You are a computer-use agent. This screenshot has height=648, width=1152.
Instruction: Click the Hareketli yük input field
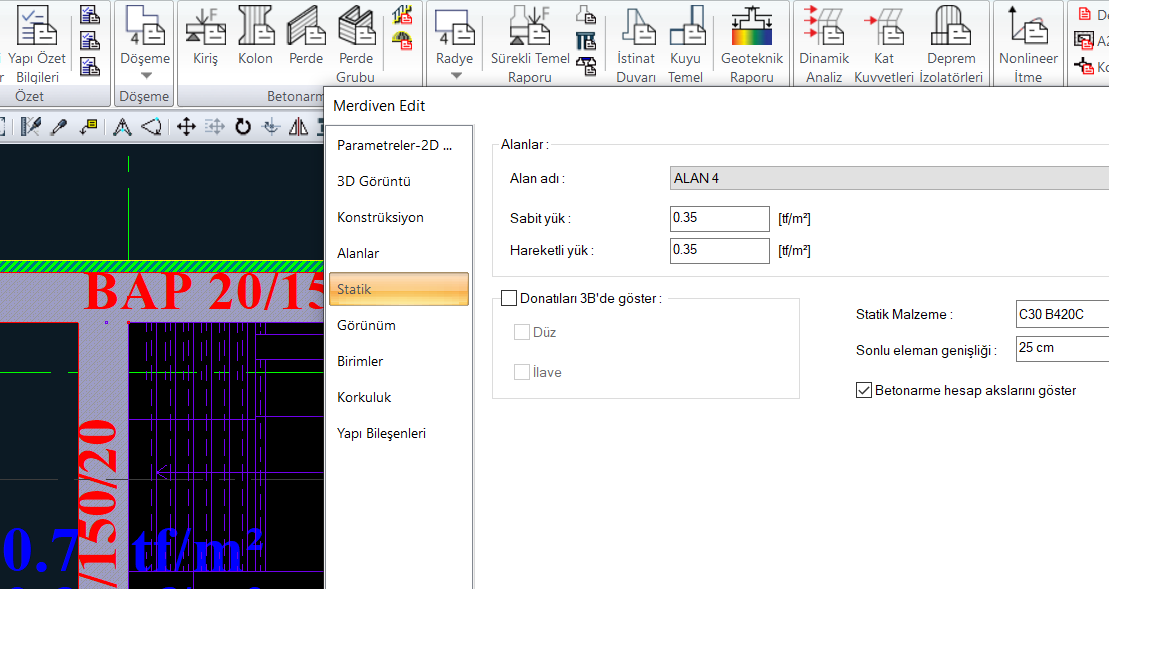coord(719,250)
